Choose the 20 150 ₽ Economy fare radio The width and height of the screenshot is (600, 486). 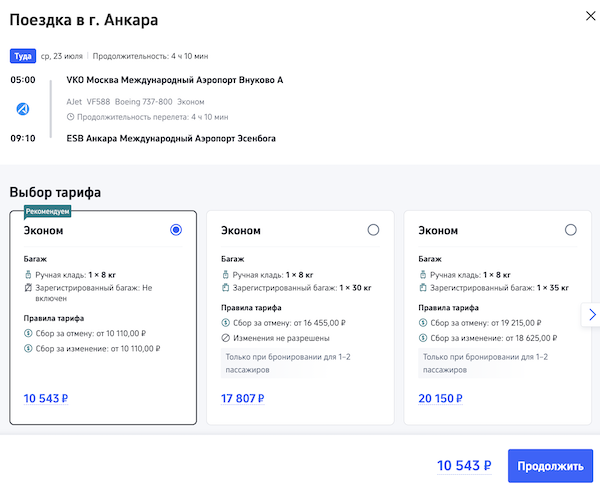point(570,230)
